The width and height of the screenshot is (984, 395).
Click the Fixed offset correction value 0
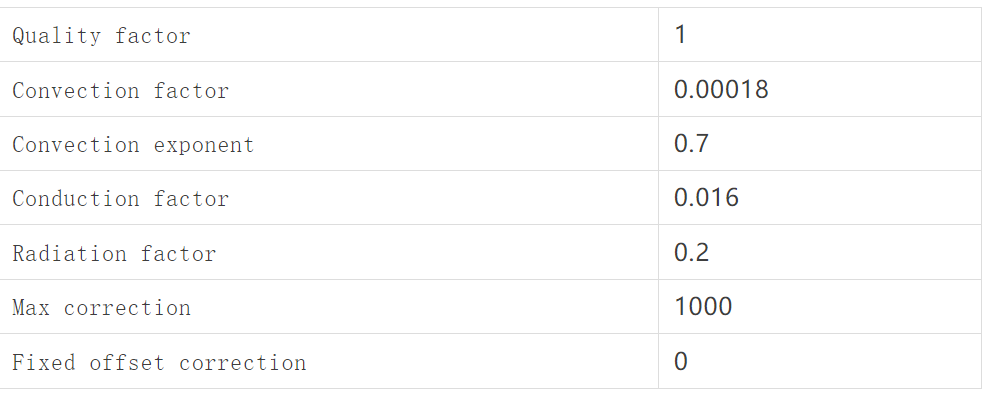coord(681,361)
